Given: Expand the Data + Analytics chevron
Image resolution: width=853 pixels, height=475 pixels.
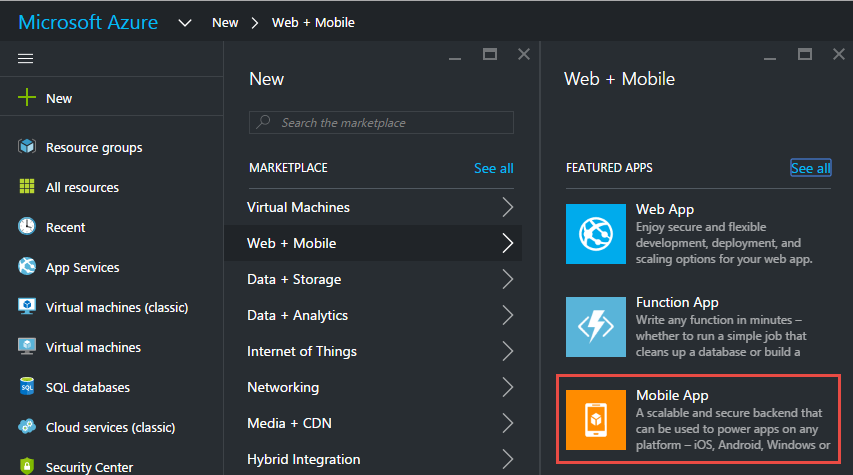Looking at the screenshot, I should (x=507, y=315).
